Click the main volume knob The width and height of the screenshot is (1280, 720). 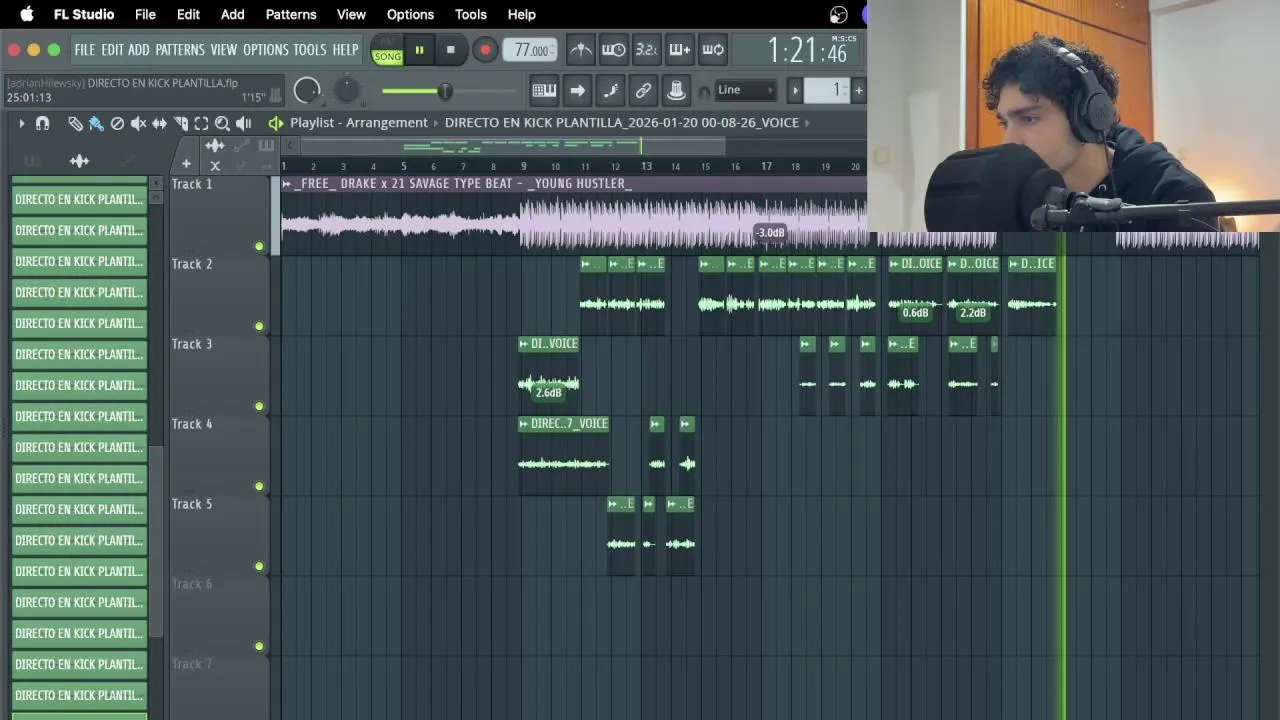307,90
